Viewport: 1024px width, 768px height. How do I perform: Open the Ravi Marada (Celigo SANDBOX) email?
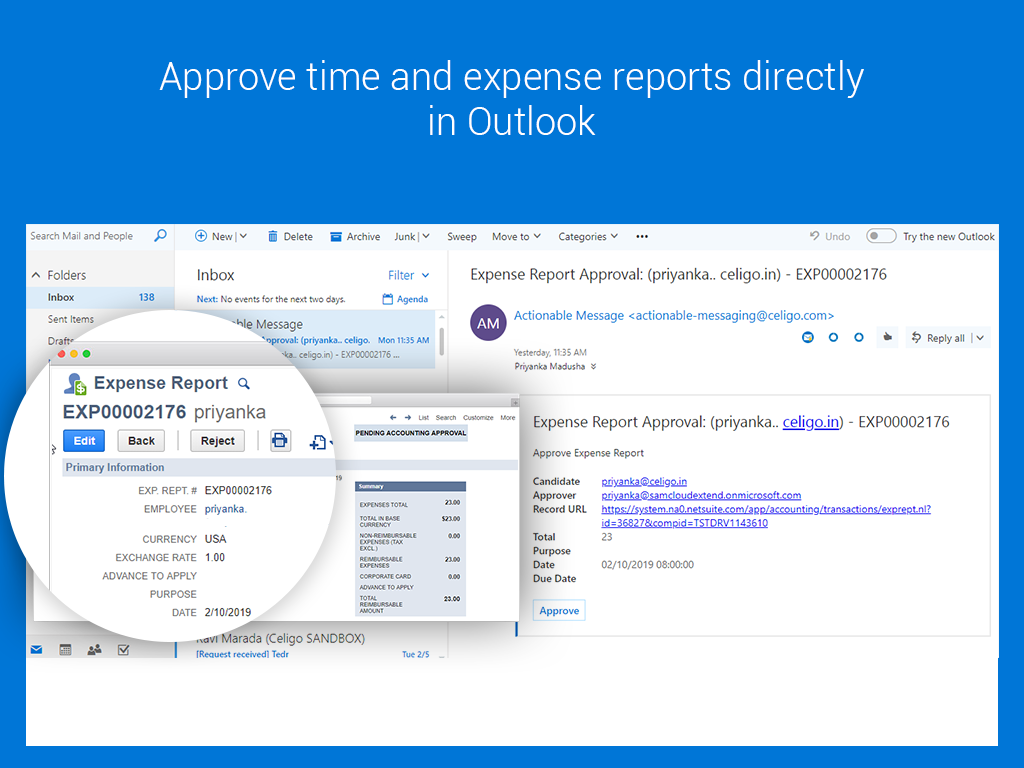(312, 645)
